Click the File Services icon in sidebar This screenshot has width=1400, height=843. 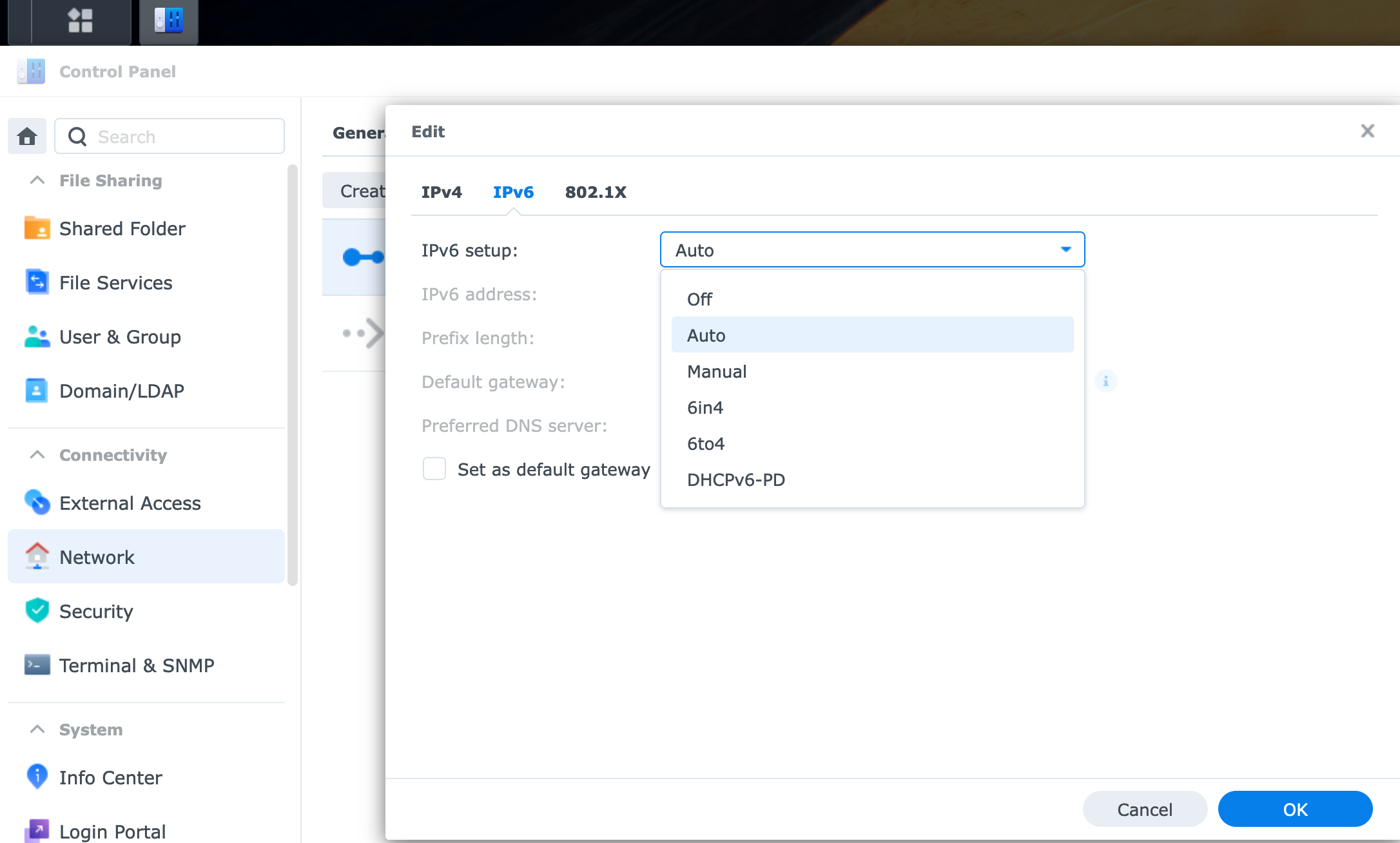(36, 282)
